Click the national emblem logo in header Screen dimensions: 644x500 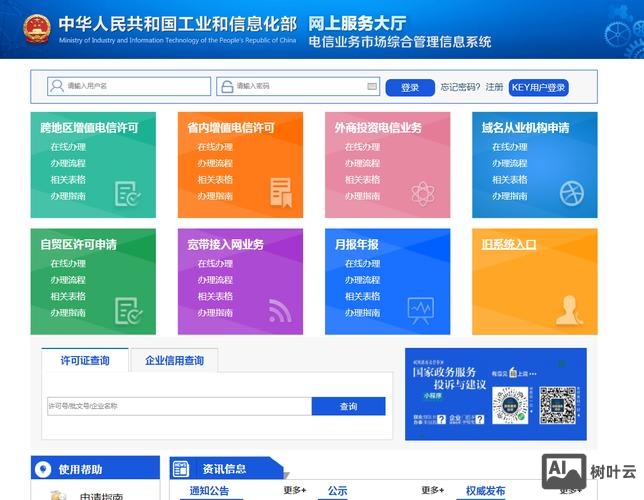(37, 29)
